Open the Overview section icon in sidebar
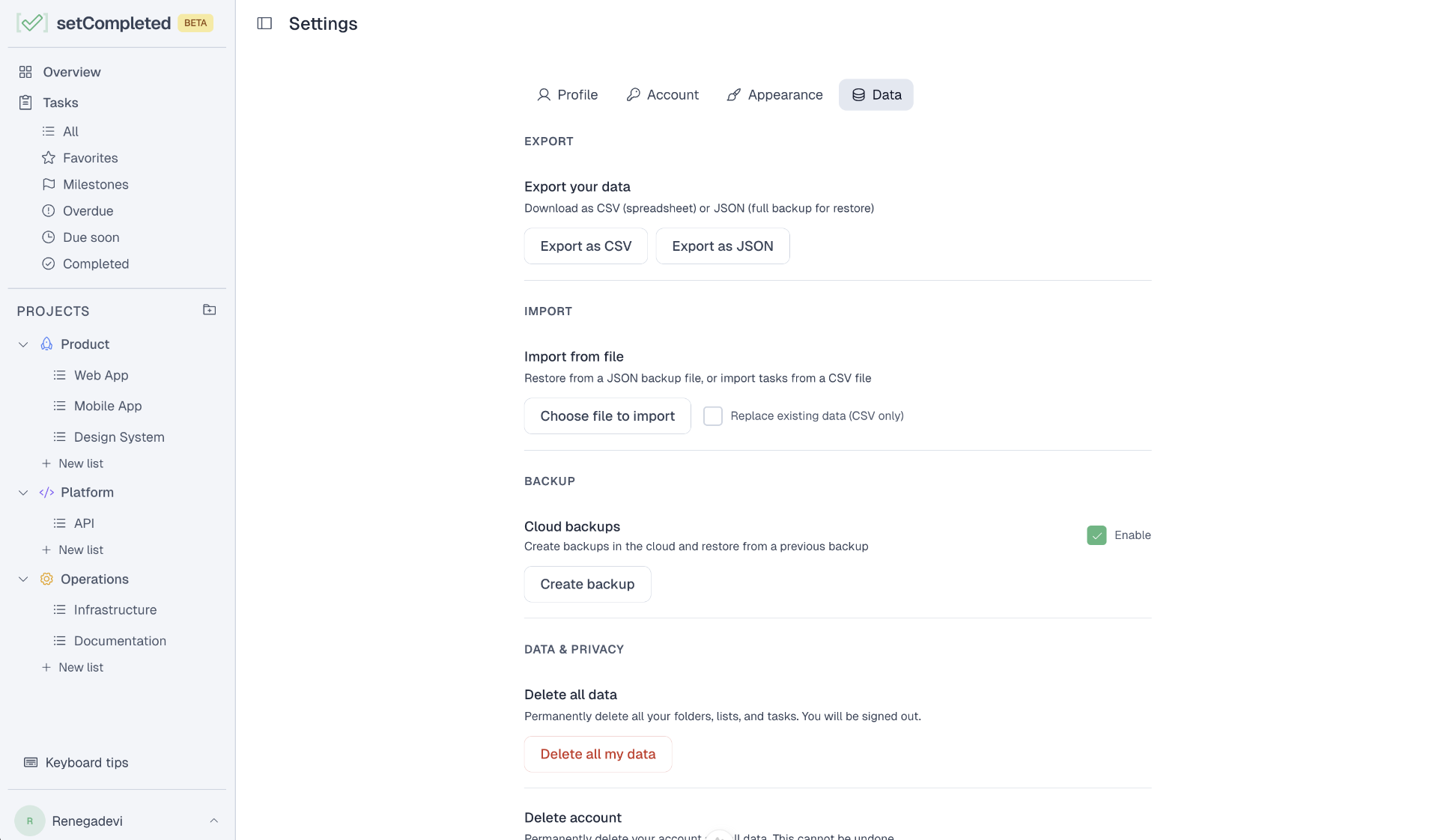This screenshot has height=840, width=1438. point(26,72)
